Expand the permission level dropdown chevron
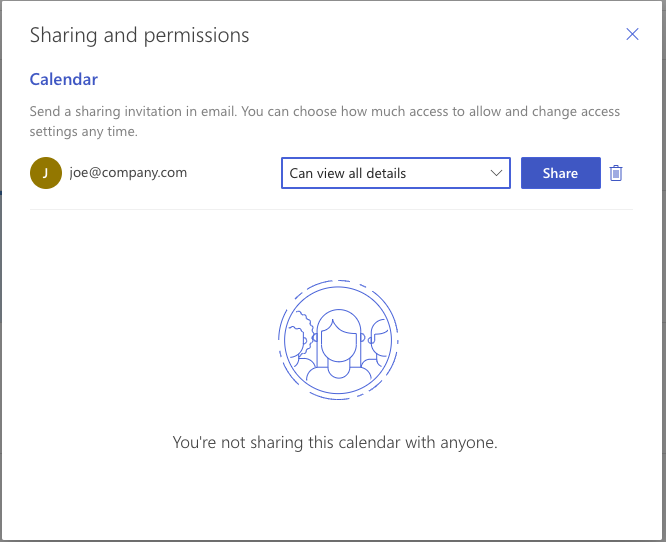666x542 pixels. 496,173
